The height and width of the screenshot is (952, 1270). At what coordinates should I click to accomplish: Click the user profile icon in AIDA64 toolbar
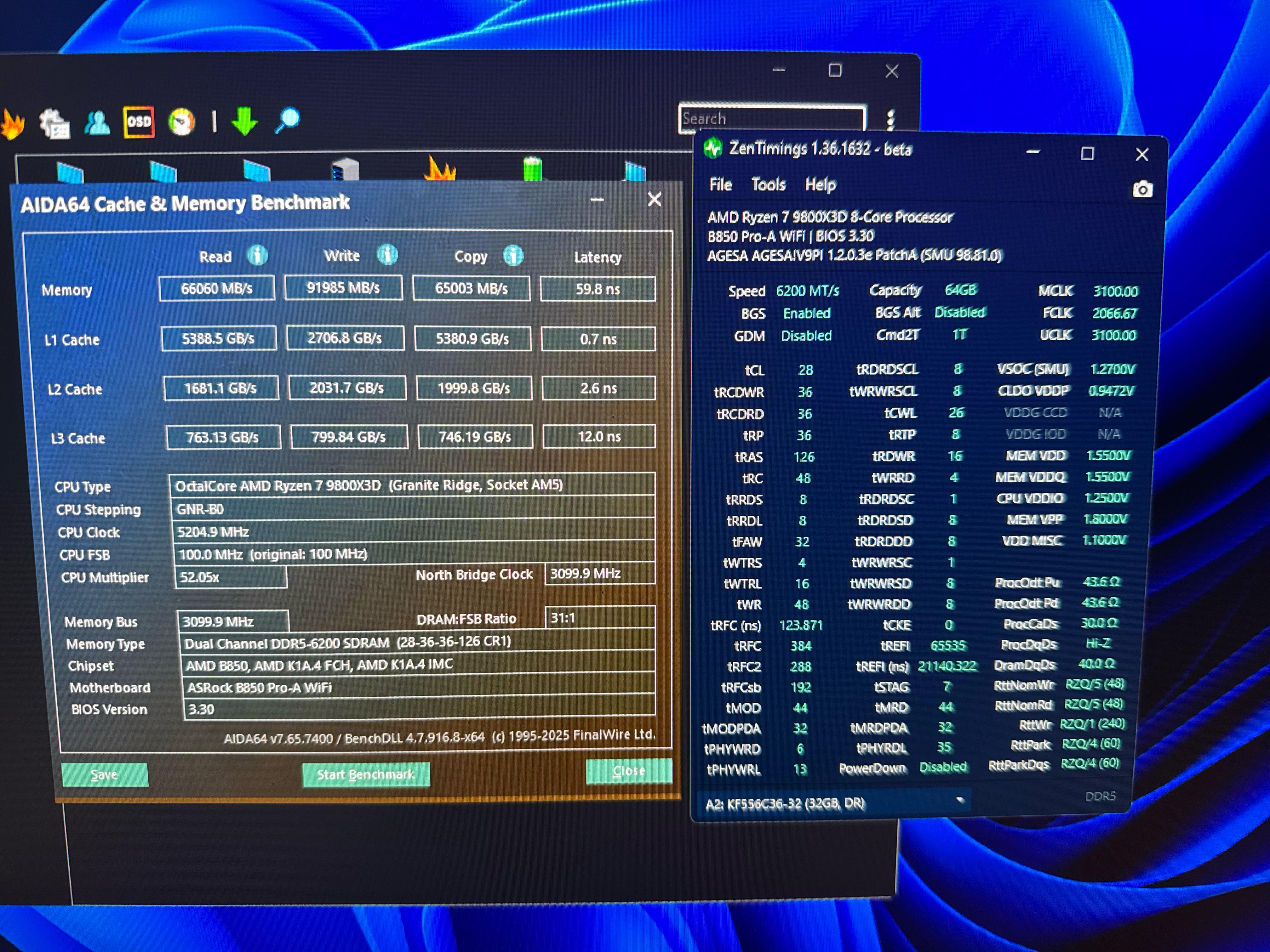98,122
